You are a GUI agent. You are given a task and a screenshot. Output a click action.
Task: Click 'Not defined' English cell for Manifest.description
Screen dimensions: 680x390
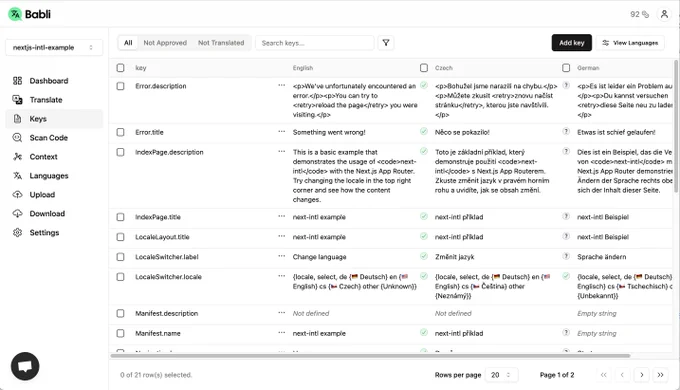click(x=311, y=313)
